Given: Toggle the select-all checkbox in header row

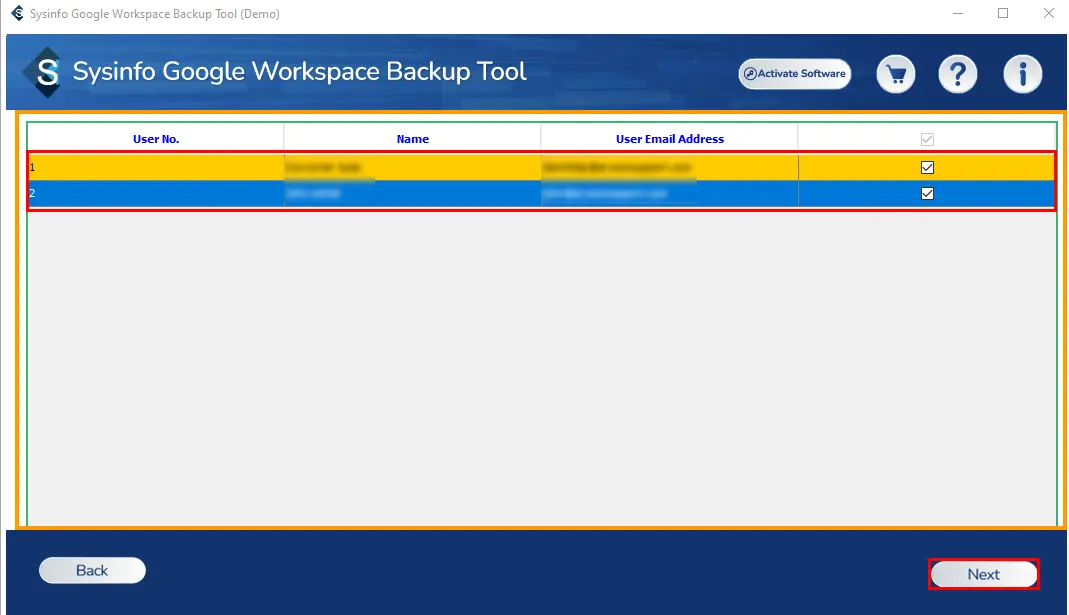Looking at the screenshot, I should (x=927, y=139).
